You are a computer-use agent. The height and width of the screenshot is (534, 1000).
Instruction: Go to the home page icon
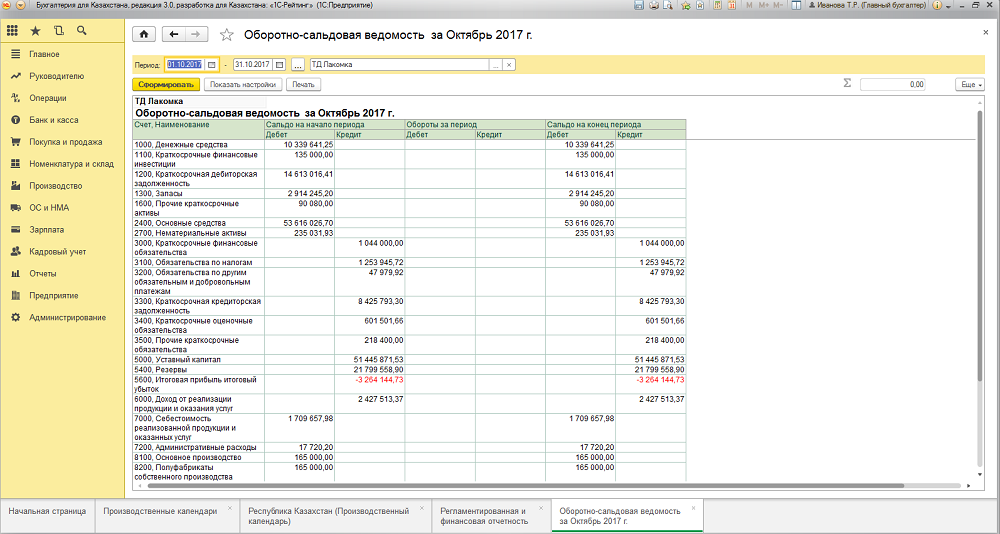144,34
